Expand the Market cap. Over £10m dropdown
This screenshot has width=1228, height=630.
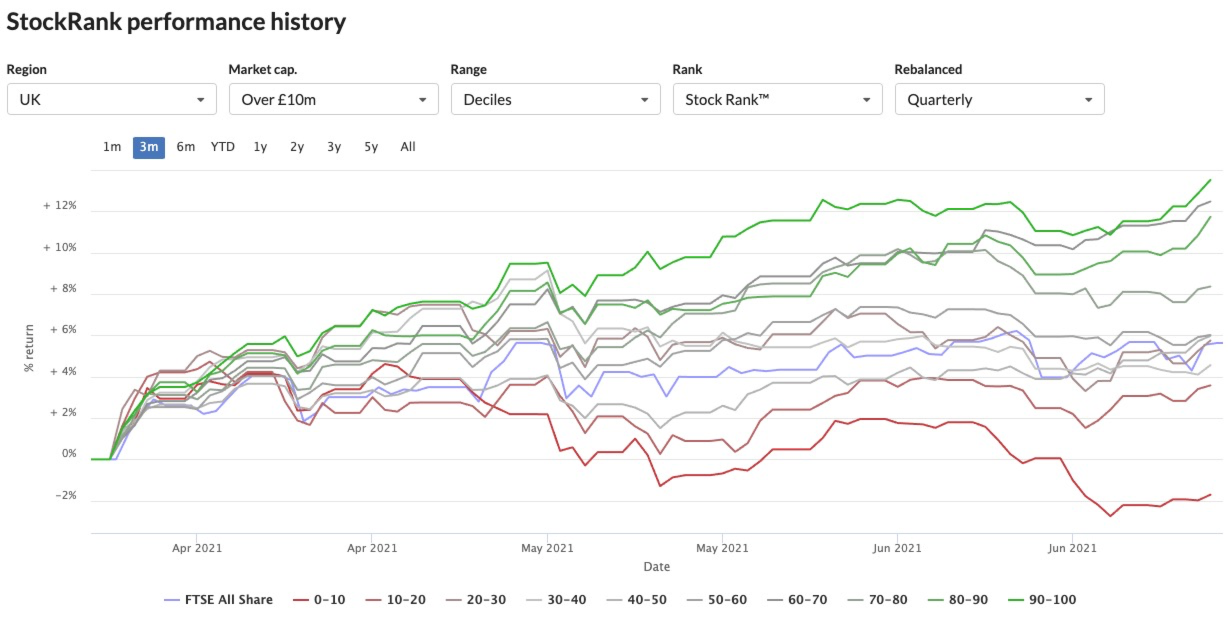click(334, 99)
